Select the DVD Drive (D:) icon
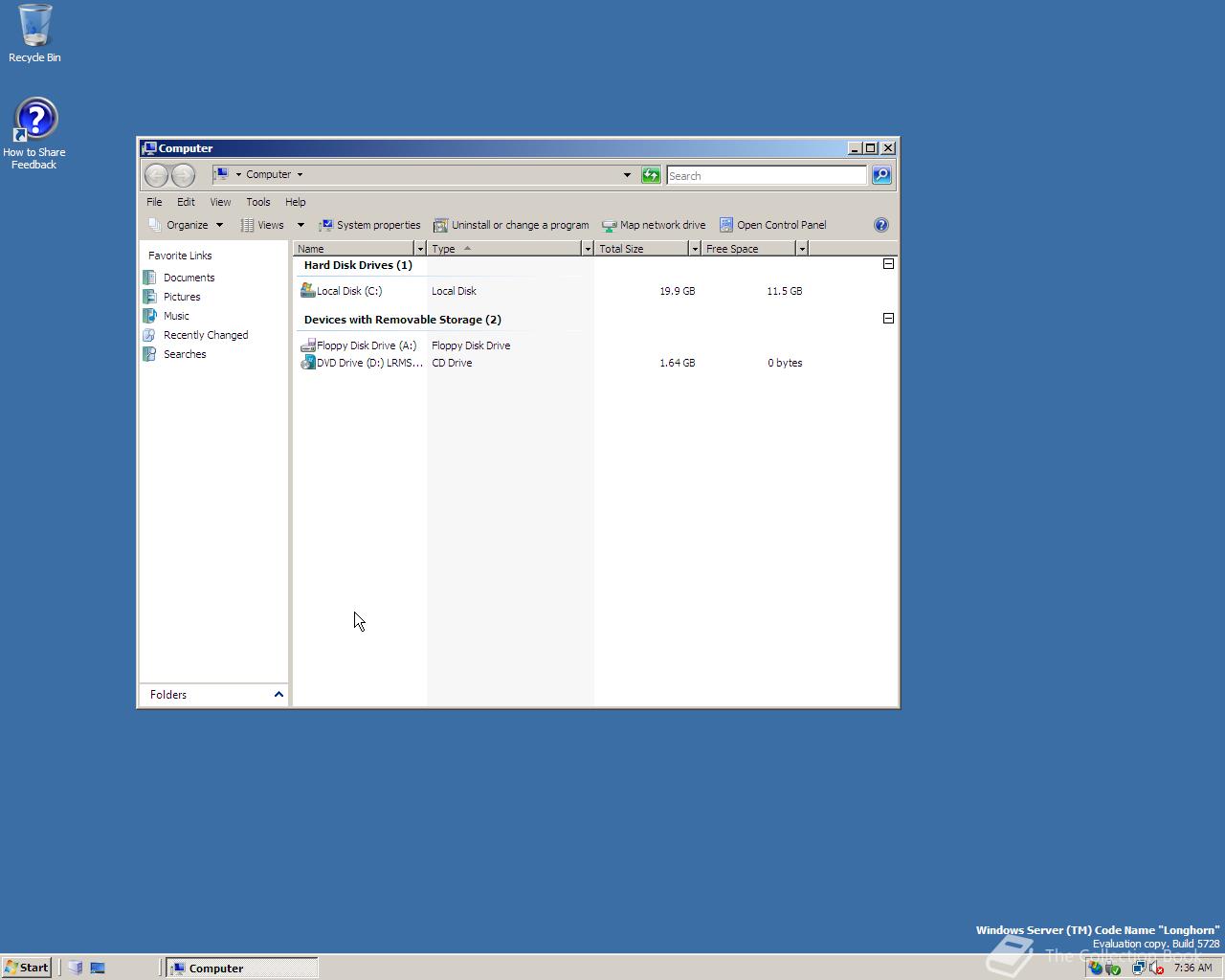The image size is (1225, 980). coord(308,363)
